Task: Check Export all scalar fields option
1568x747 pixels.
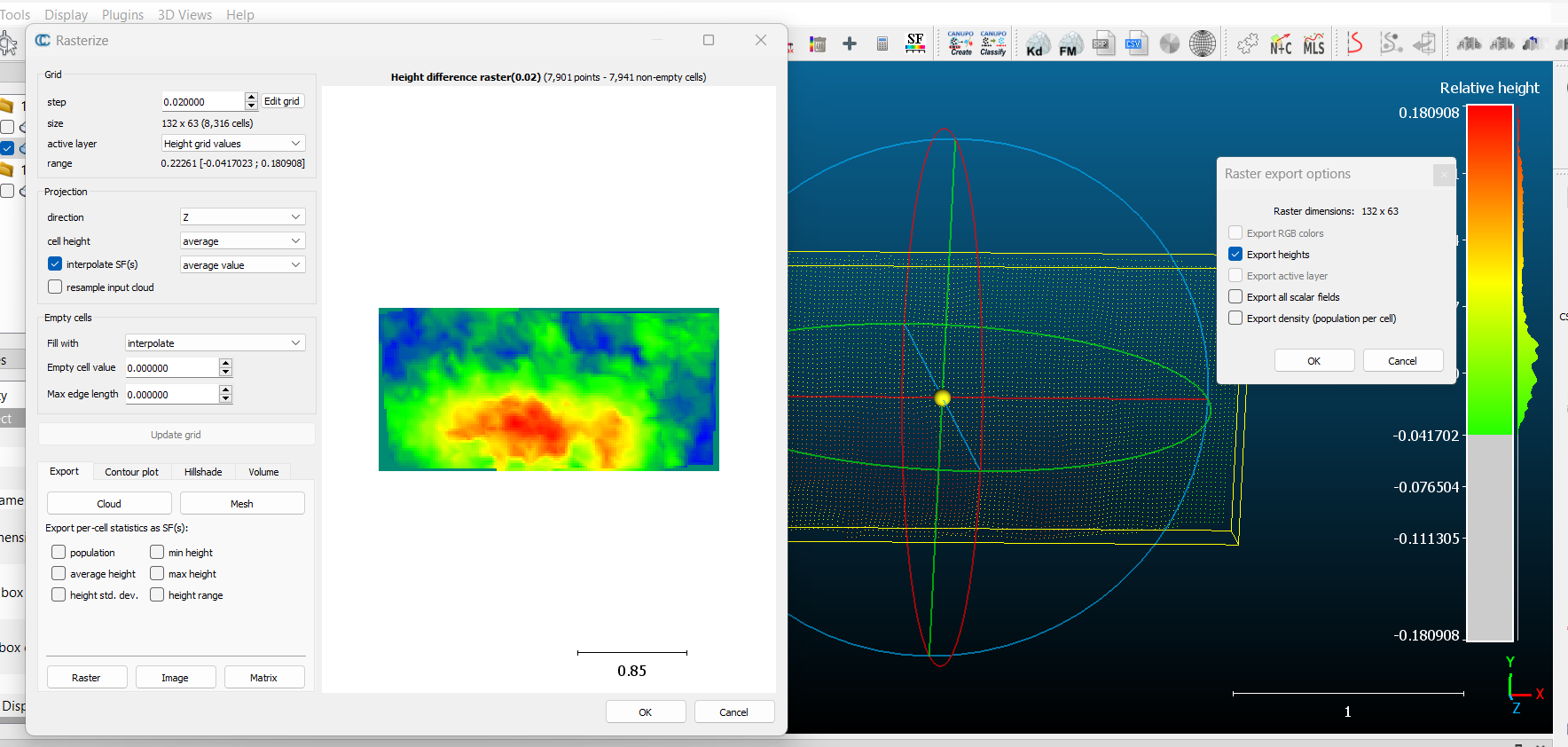Action: tap(1235, 297)
